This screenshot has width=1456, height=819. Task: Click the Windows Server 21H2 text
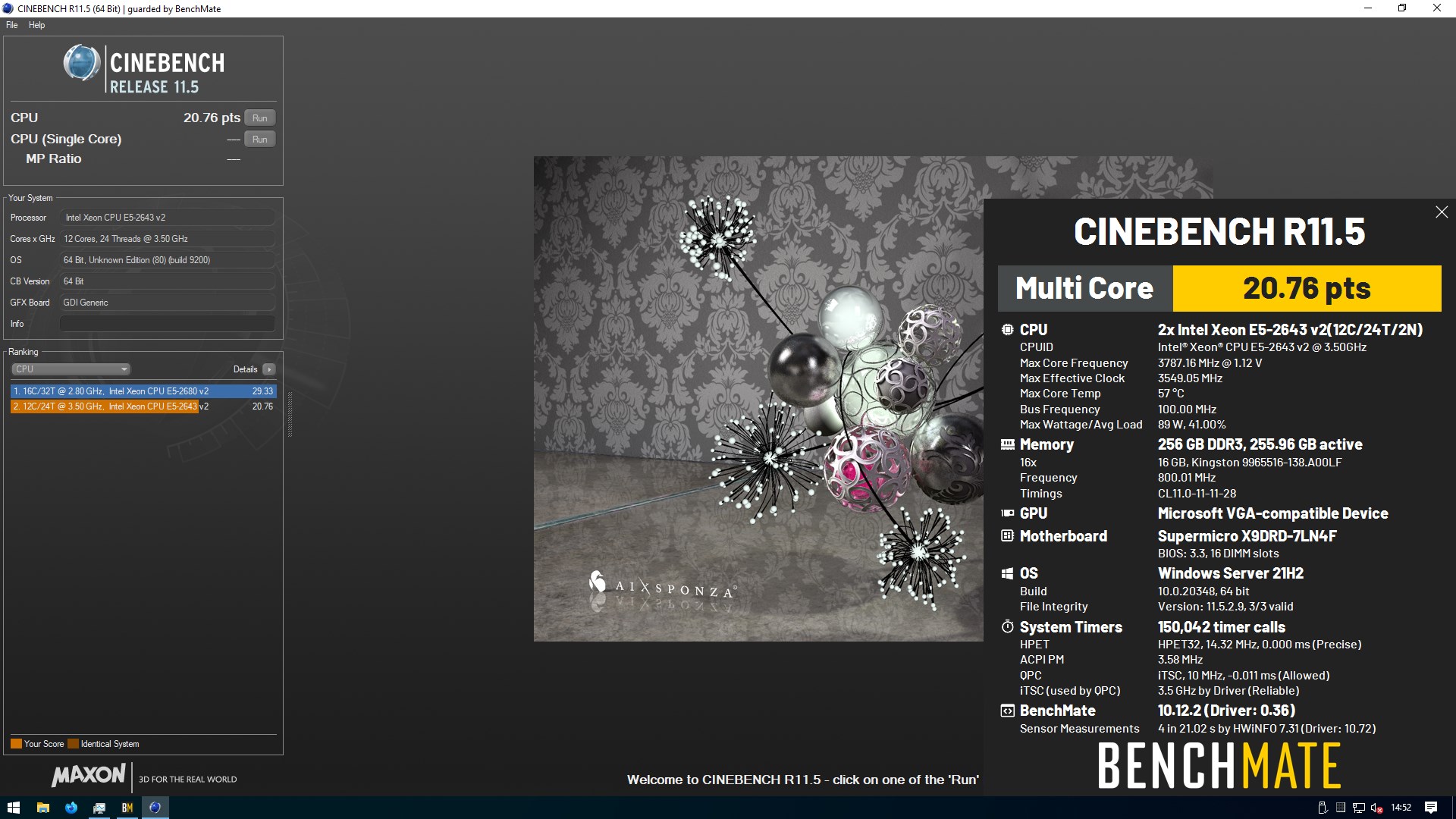point(1230,574)
